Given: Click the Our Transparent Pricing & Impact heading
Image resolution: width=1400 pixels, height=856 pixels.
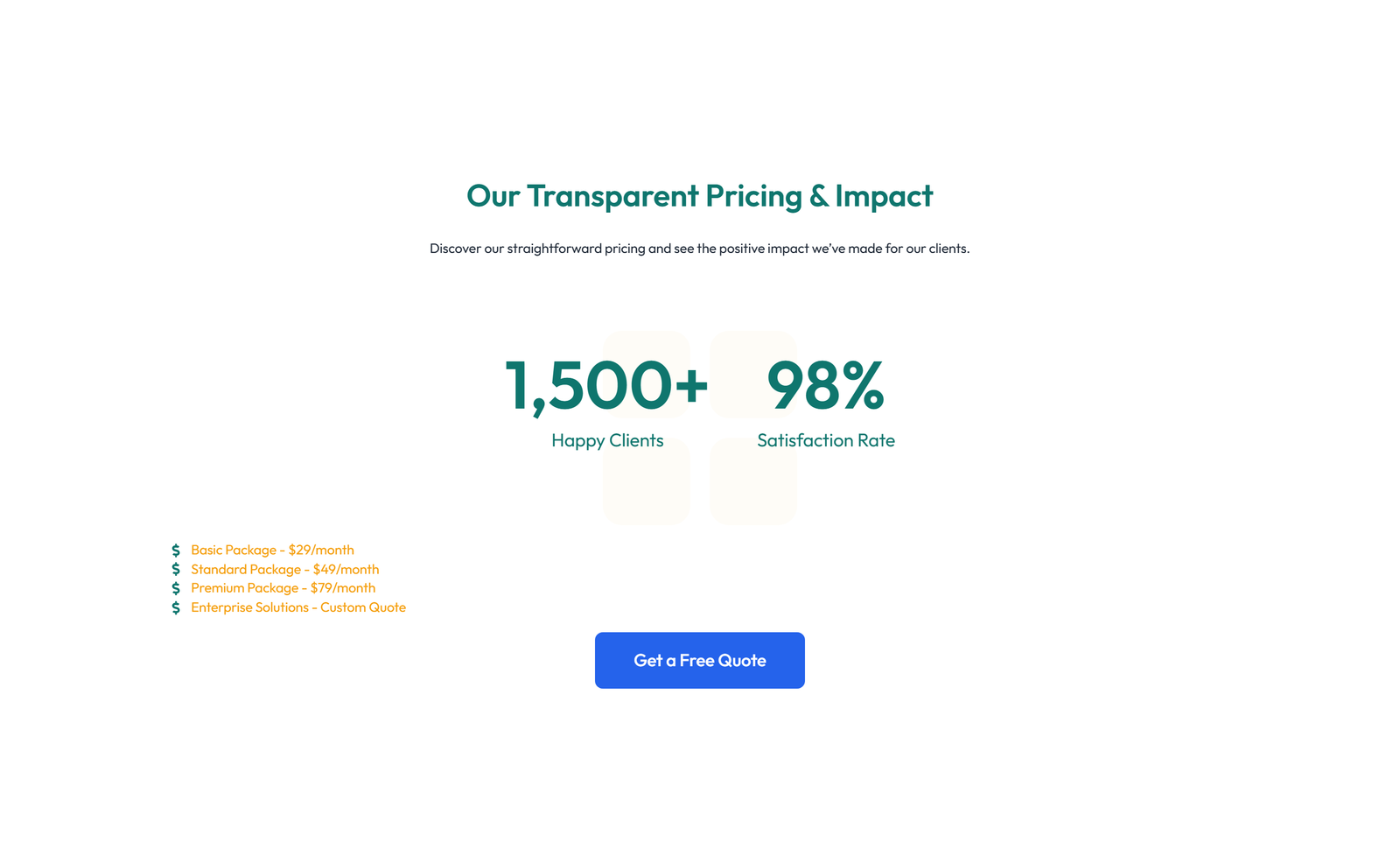Looking at the screenshot, I should tap(699, 196).
